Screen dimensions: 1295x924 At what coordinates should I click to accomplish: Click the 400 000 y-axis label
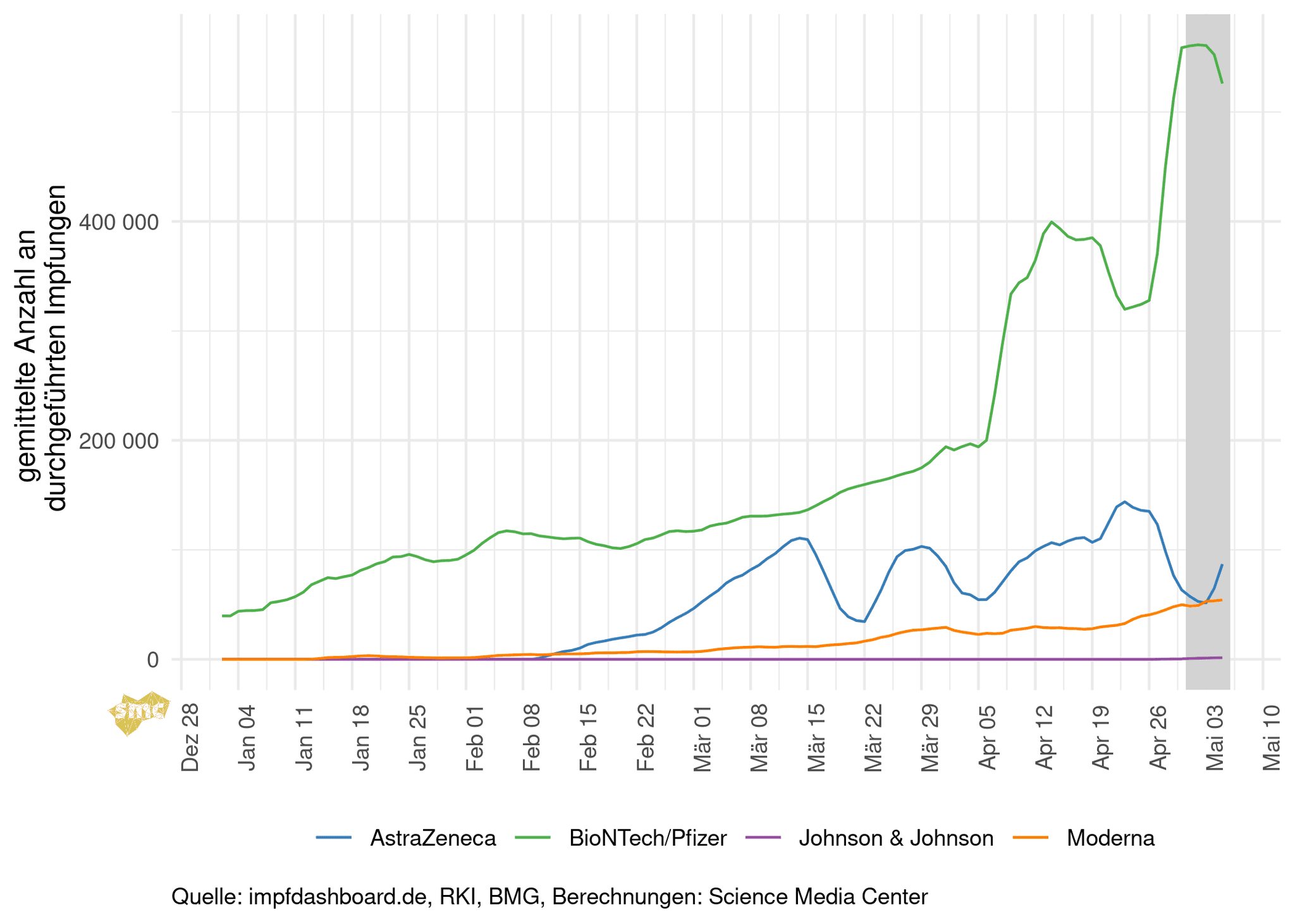[118, 222]
